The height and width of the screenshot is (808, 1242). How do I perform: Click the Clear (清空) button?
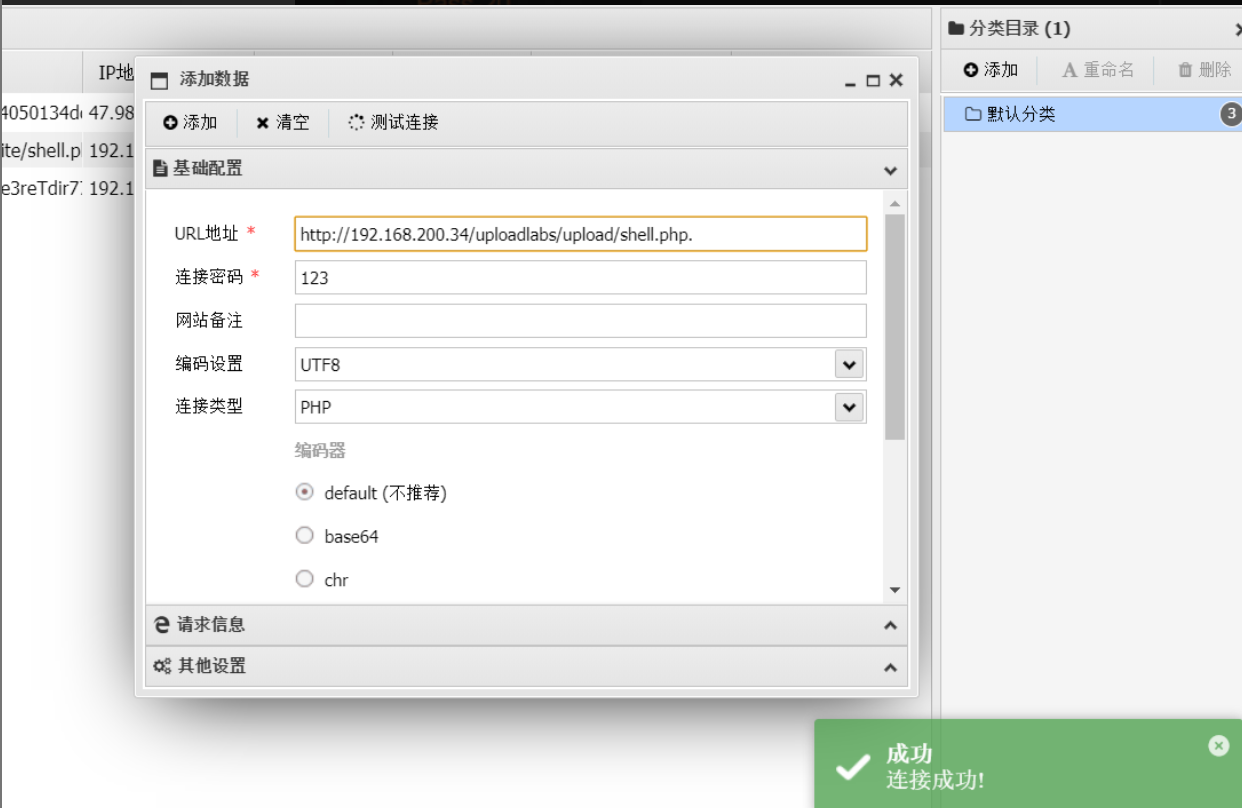coord(283,123)
